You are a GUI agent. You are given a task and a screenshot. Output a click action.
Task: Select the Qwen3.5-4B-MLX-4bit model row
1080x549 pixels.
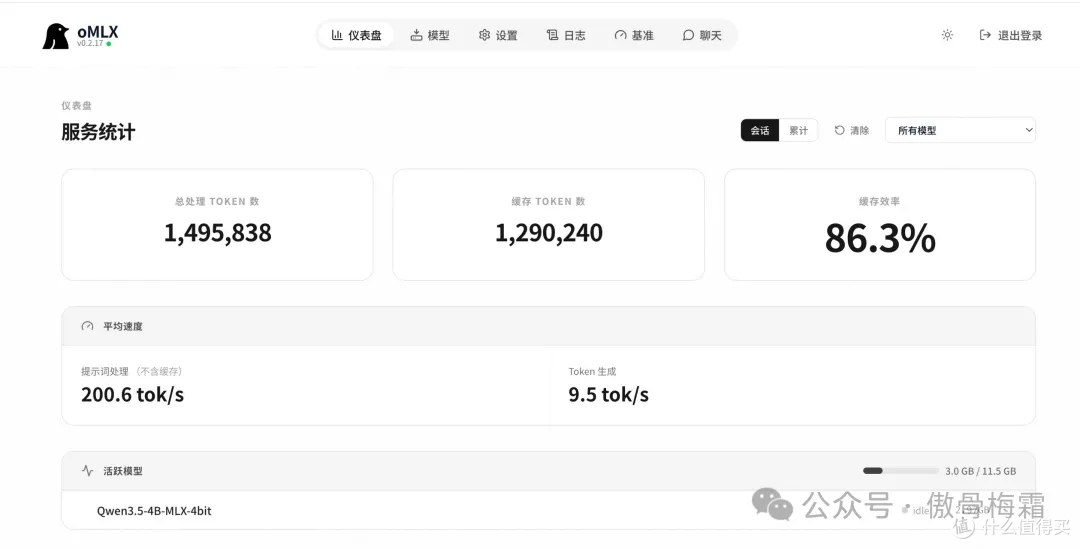pyautogui.click(x=548, y=510)
